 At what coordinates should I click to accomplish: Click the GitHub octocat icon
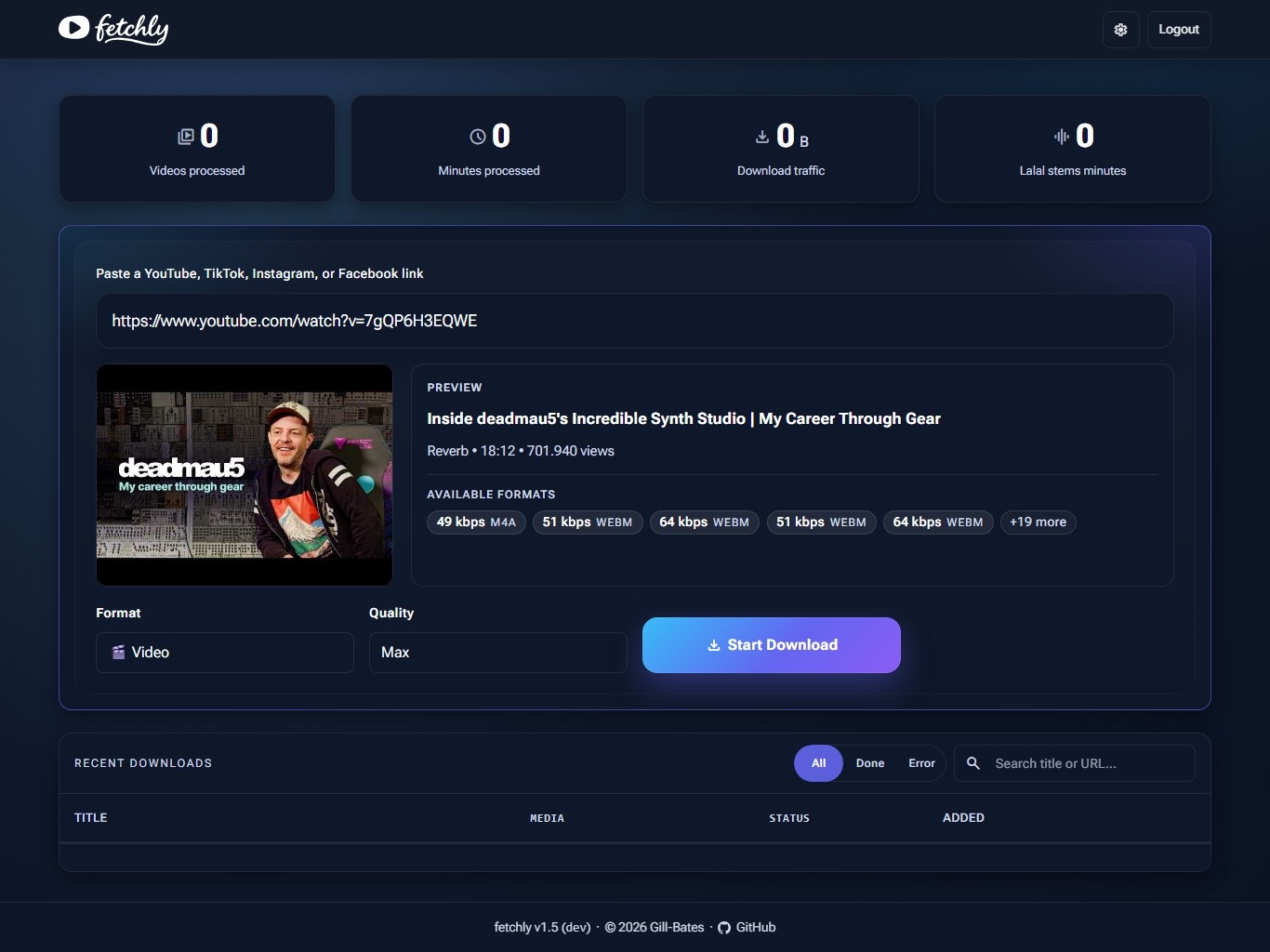coord(724,928)
